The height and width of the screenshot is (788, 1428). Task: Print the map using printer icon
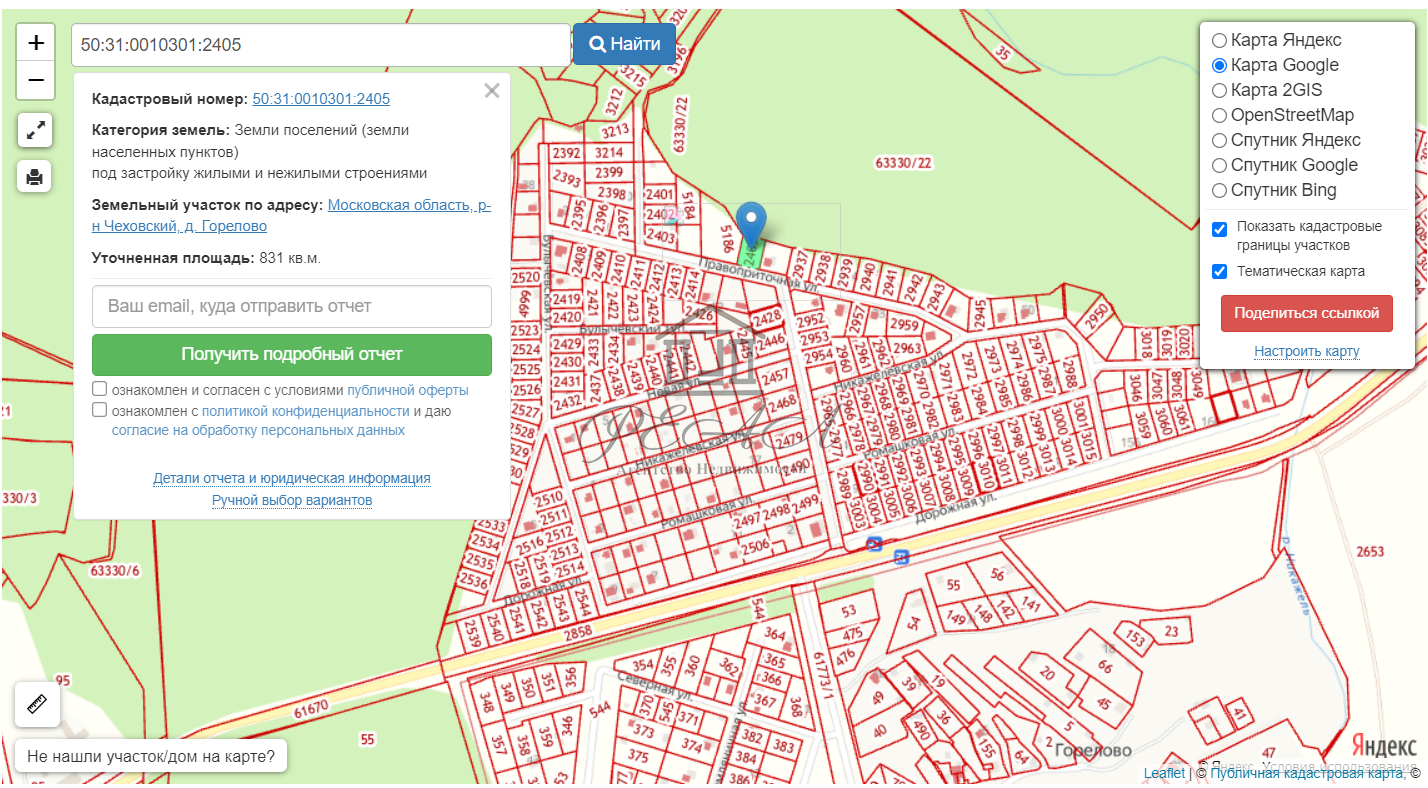tap(35, 177)
